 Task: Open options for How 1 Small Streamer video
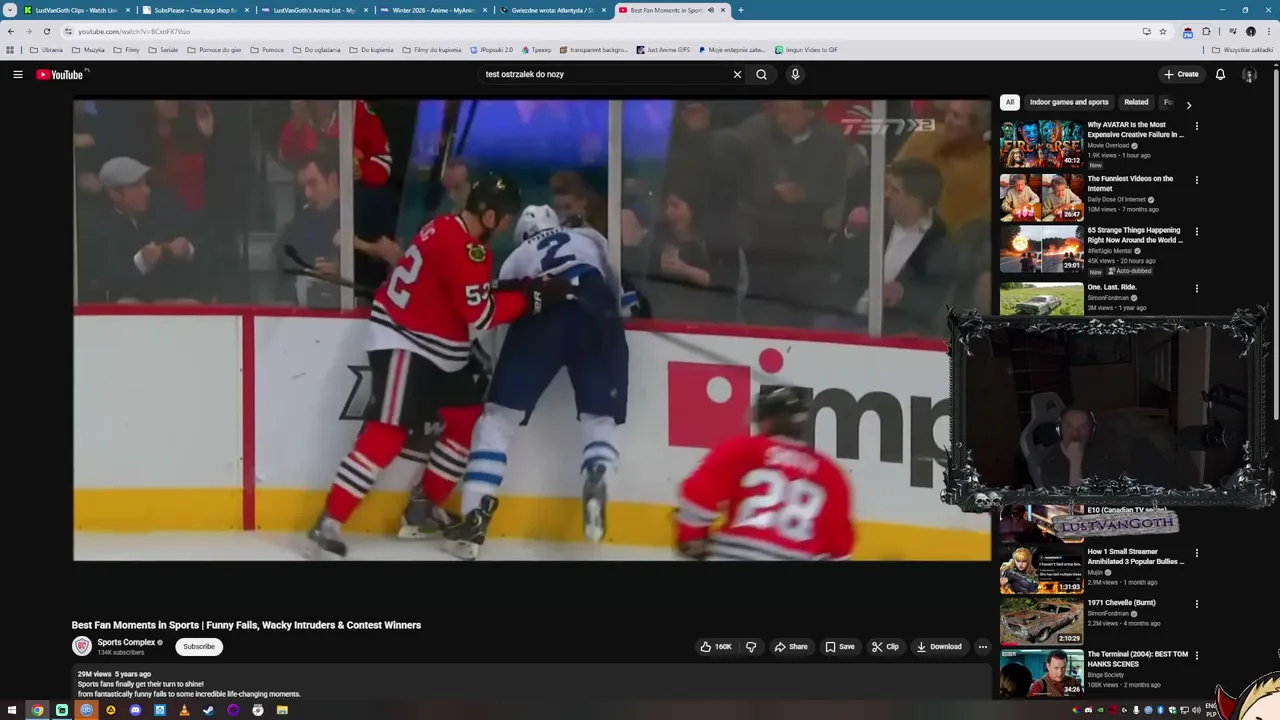tap(1196, 553)
